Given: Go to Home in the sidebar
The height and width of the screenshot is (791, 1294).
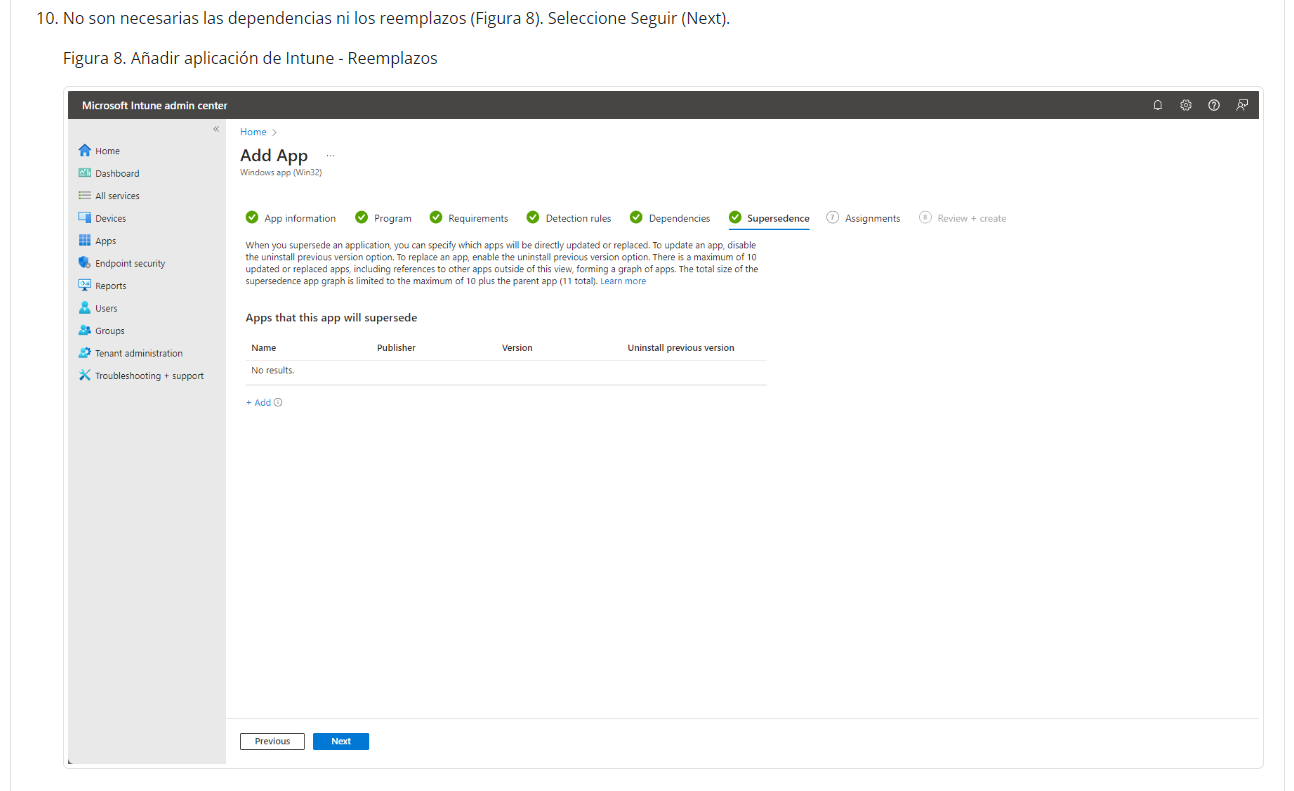Looking at the screenshot, I should tap(99, 151).
